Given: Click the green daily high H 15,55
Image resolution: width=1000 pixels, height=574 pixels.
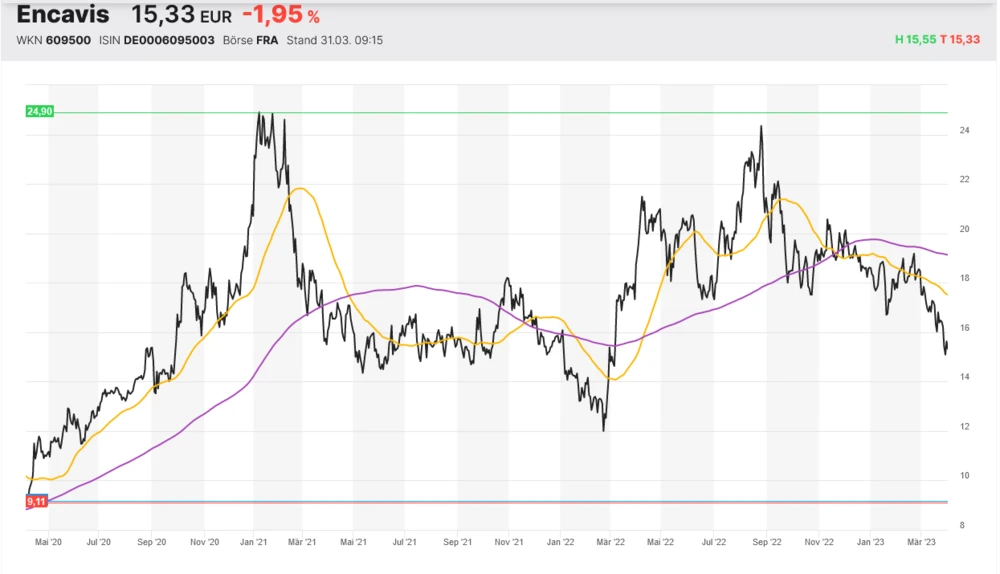Looking at the screenshot, I should click(x=917, y=40).
